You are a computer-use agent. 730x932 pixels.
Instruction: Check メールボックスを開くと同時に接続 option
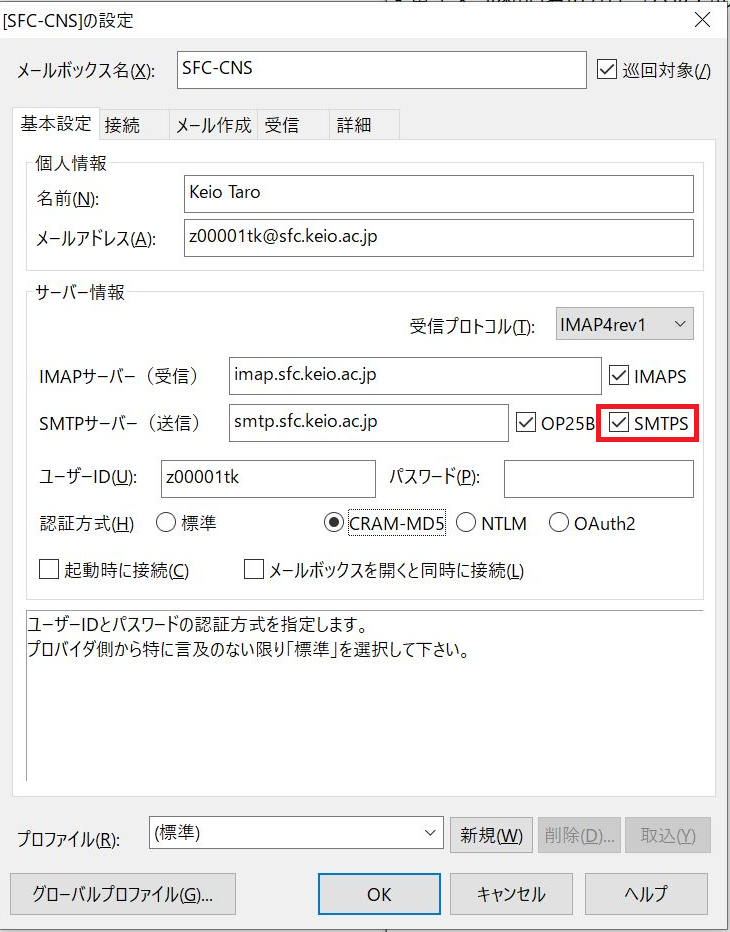pyautogui.click(x=254, y=570)
